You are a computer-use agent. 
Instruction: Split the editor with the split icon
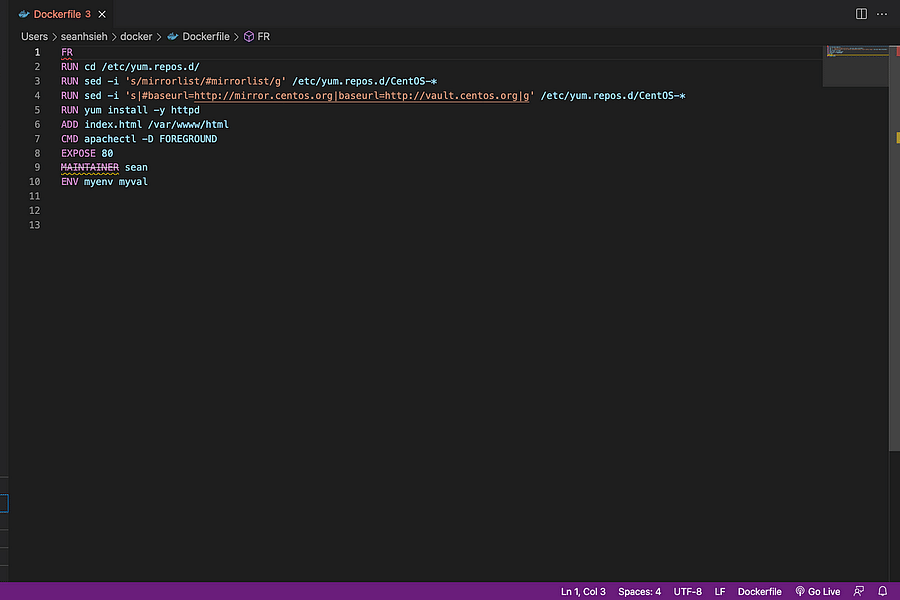861,13
